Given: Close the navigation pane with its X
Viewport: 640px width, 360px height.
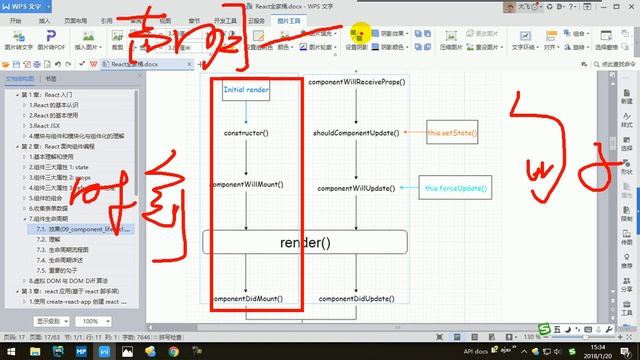Looking at the screenshot, I should tap(140, 76).
